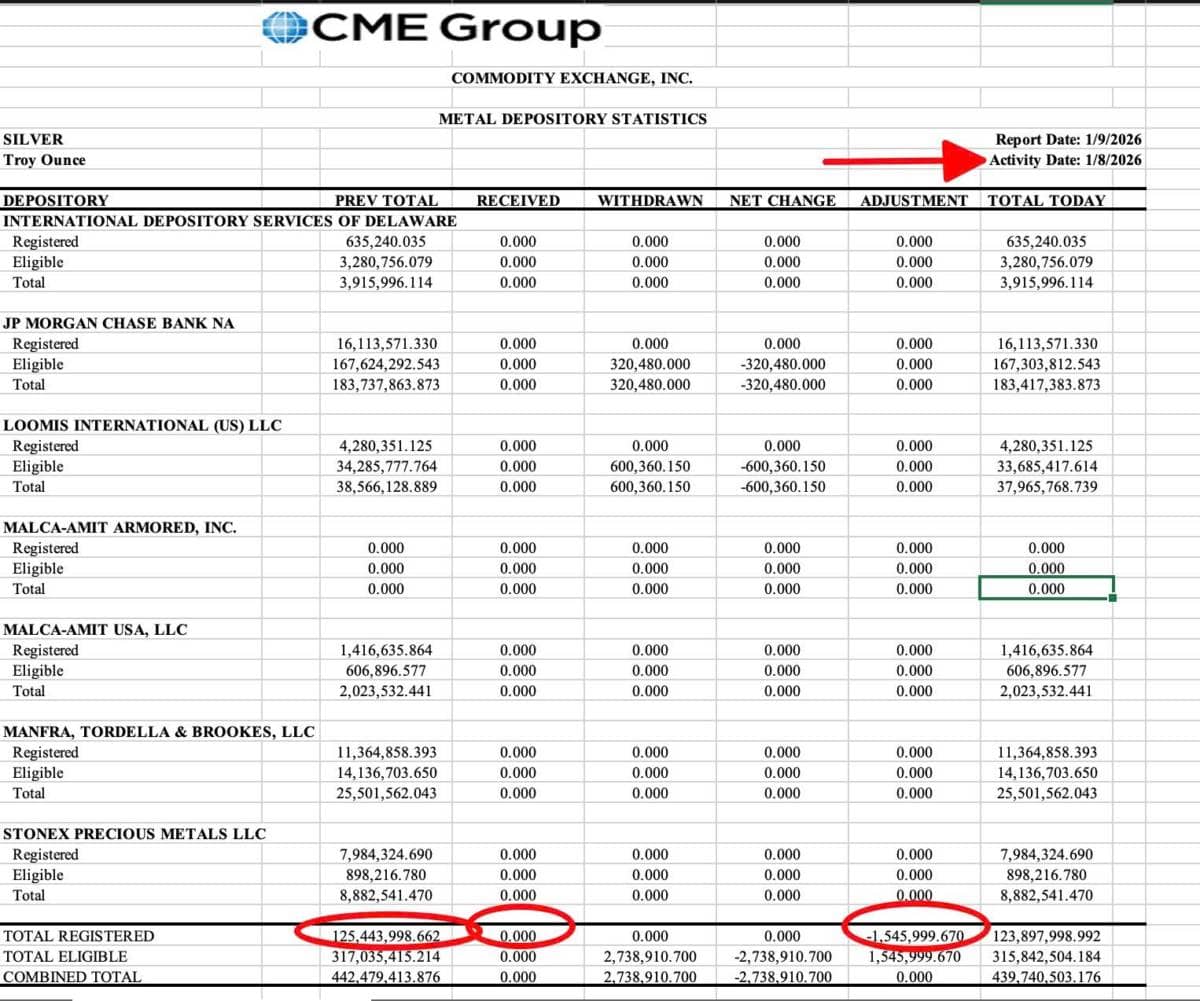Click the METAL DEPOSITORY STATISTICS title
1200x1001 pixels.
[572, 119]
